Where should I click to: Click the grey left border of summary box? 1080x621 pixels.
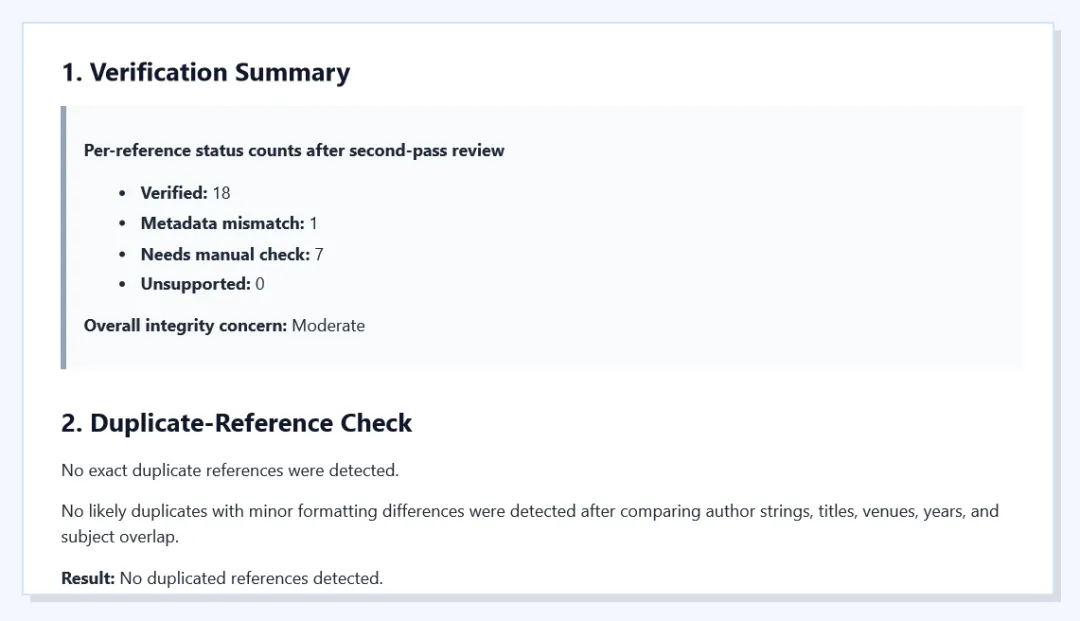pos(64,237)
